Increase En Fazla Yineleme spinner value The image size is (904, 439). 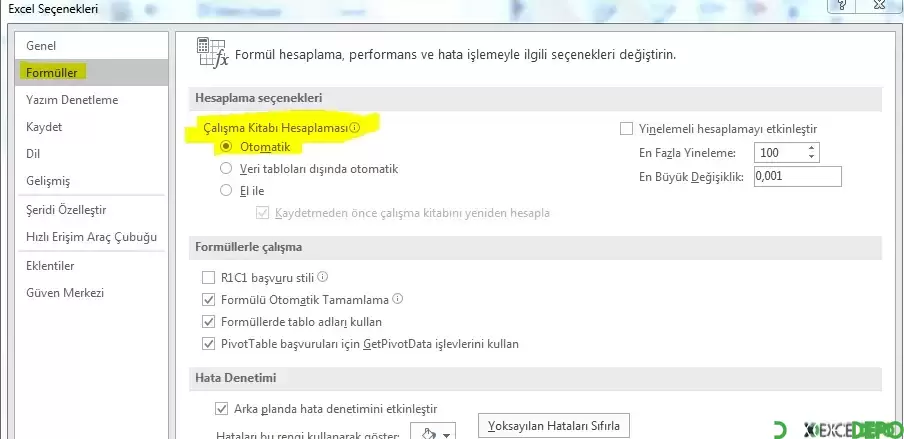coord(811,148)
